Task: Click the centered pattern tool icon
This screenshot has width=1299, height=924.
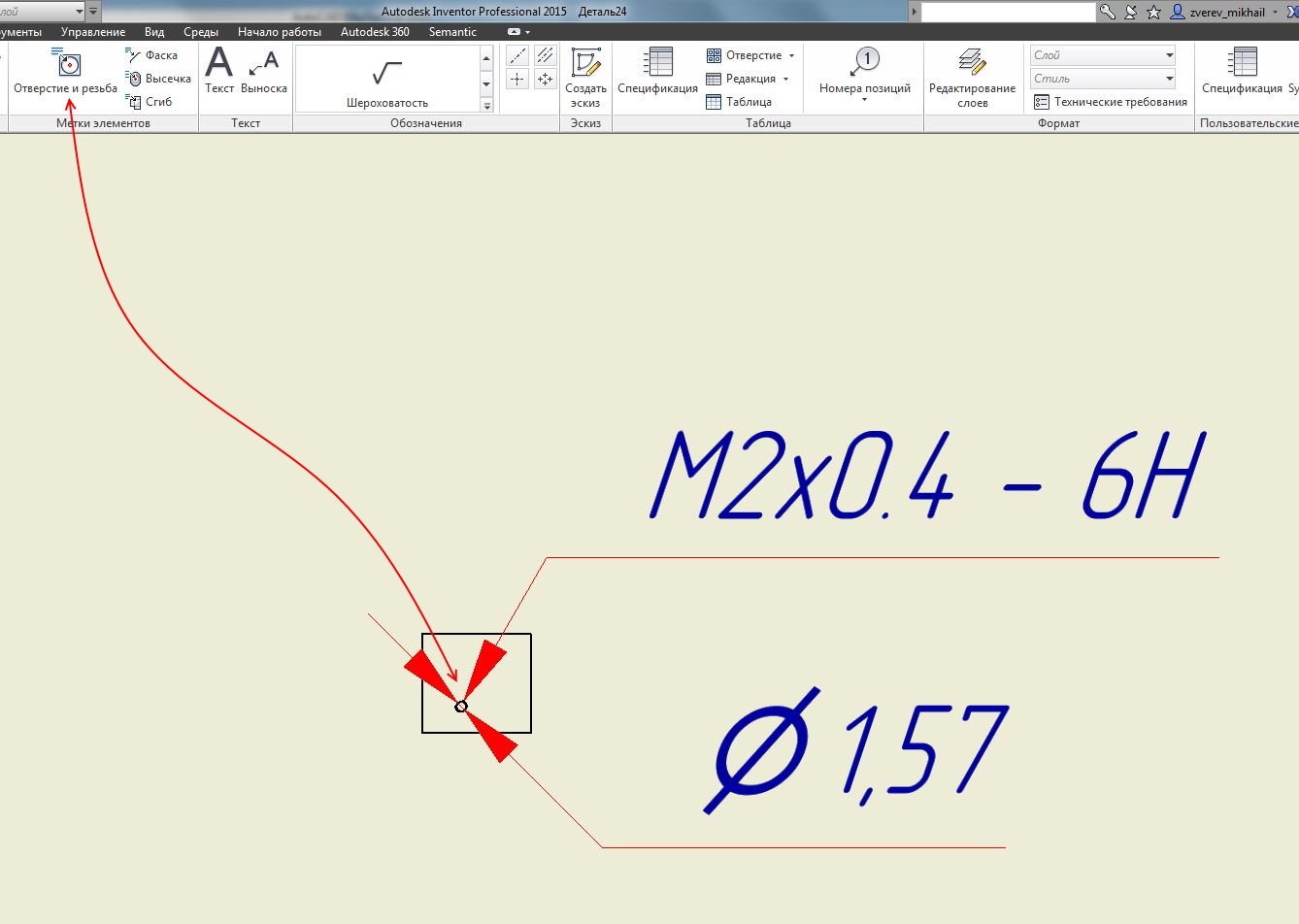Action: 546,80
